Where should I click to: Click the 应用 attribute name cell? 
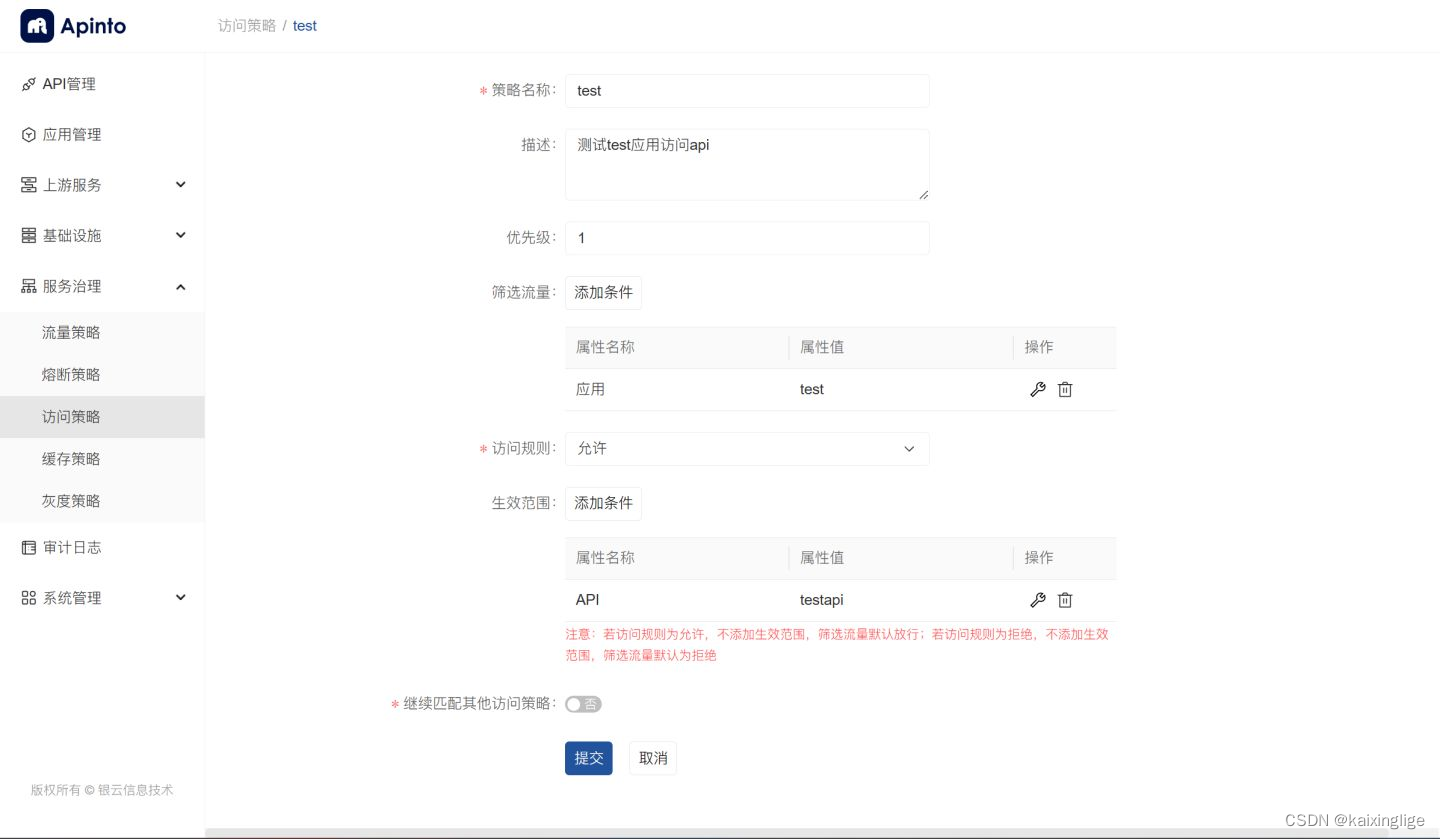pos(677,390)
